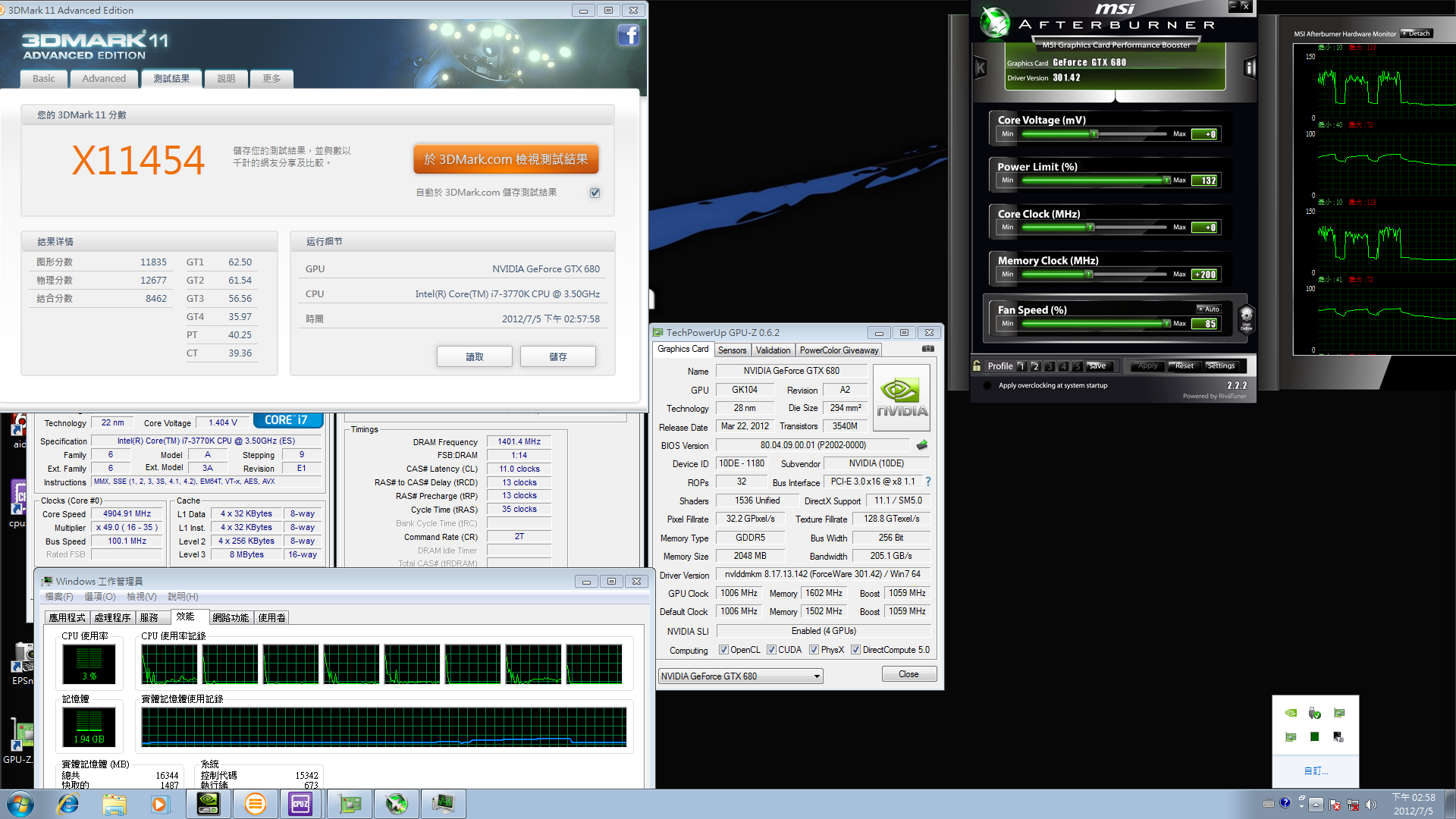Click the Windows Start orb

20,804
